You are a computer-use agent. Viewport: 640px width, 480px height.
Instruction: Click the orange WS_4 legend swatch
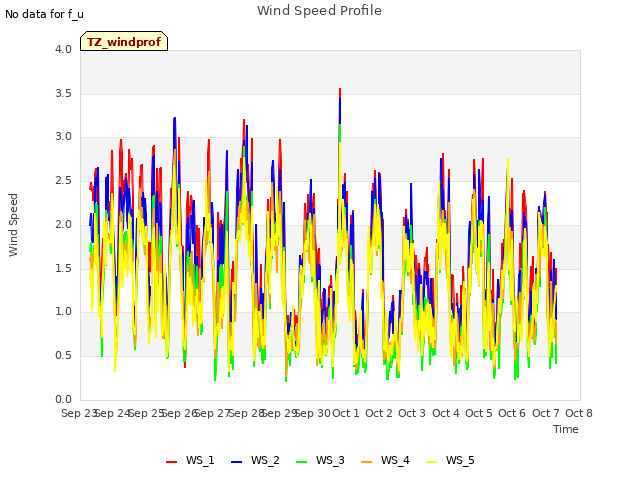[367, 461]
